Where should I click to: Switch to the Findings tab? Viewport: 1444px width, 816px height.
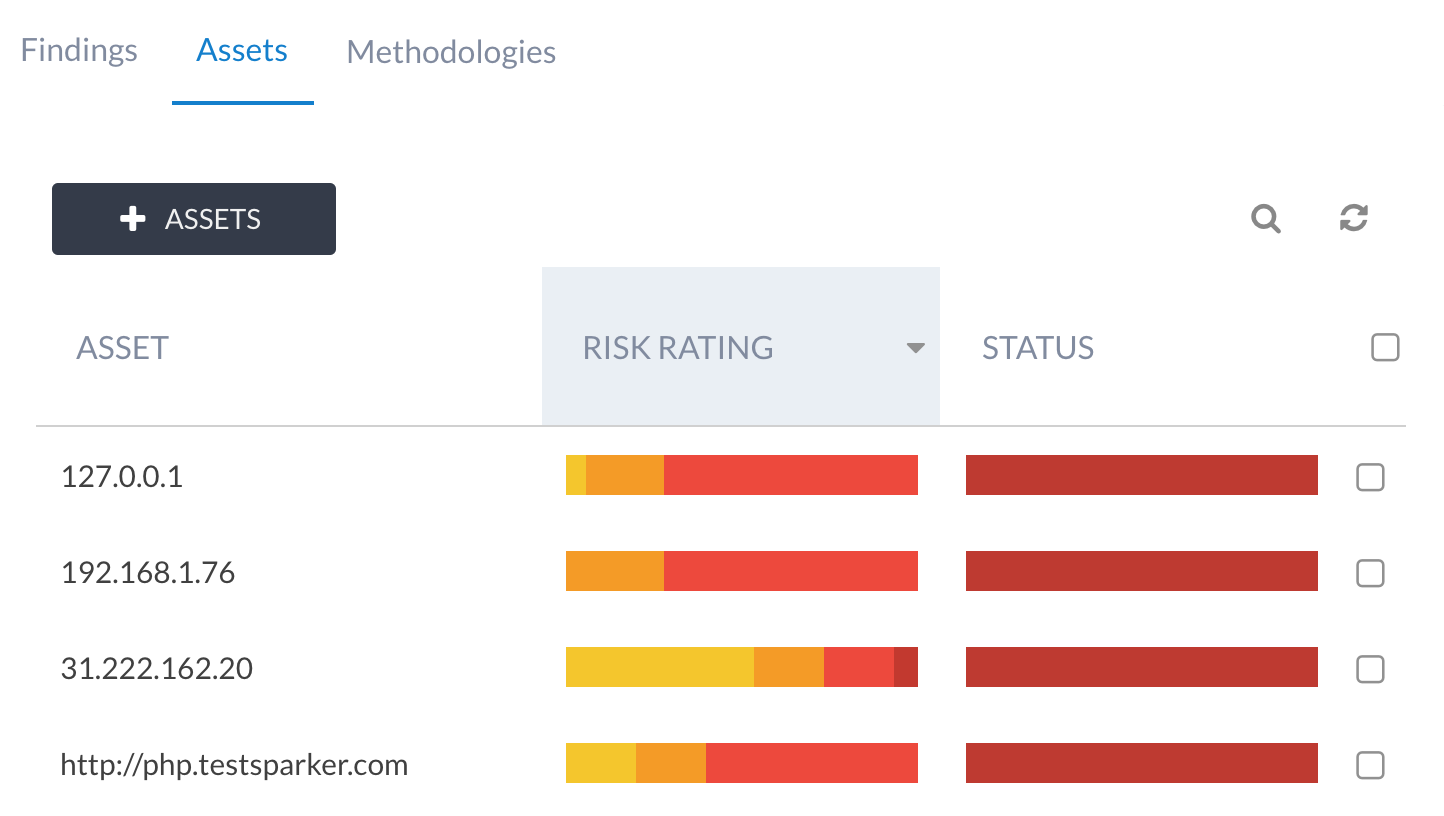click(x=79, y=51)
